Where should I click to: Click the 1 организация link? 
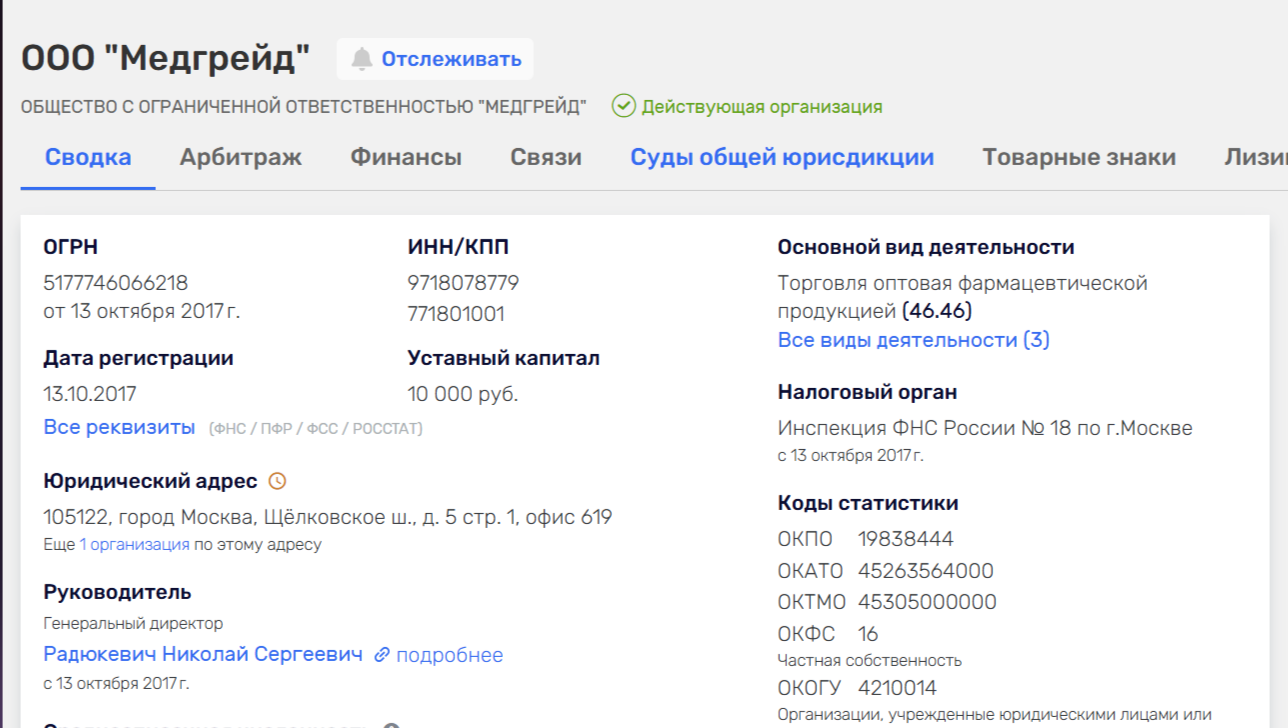[134, 545]
